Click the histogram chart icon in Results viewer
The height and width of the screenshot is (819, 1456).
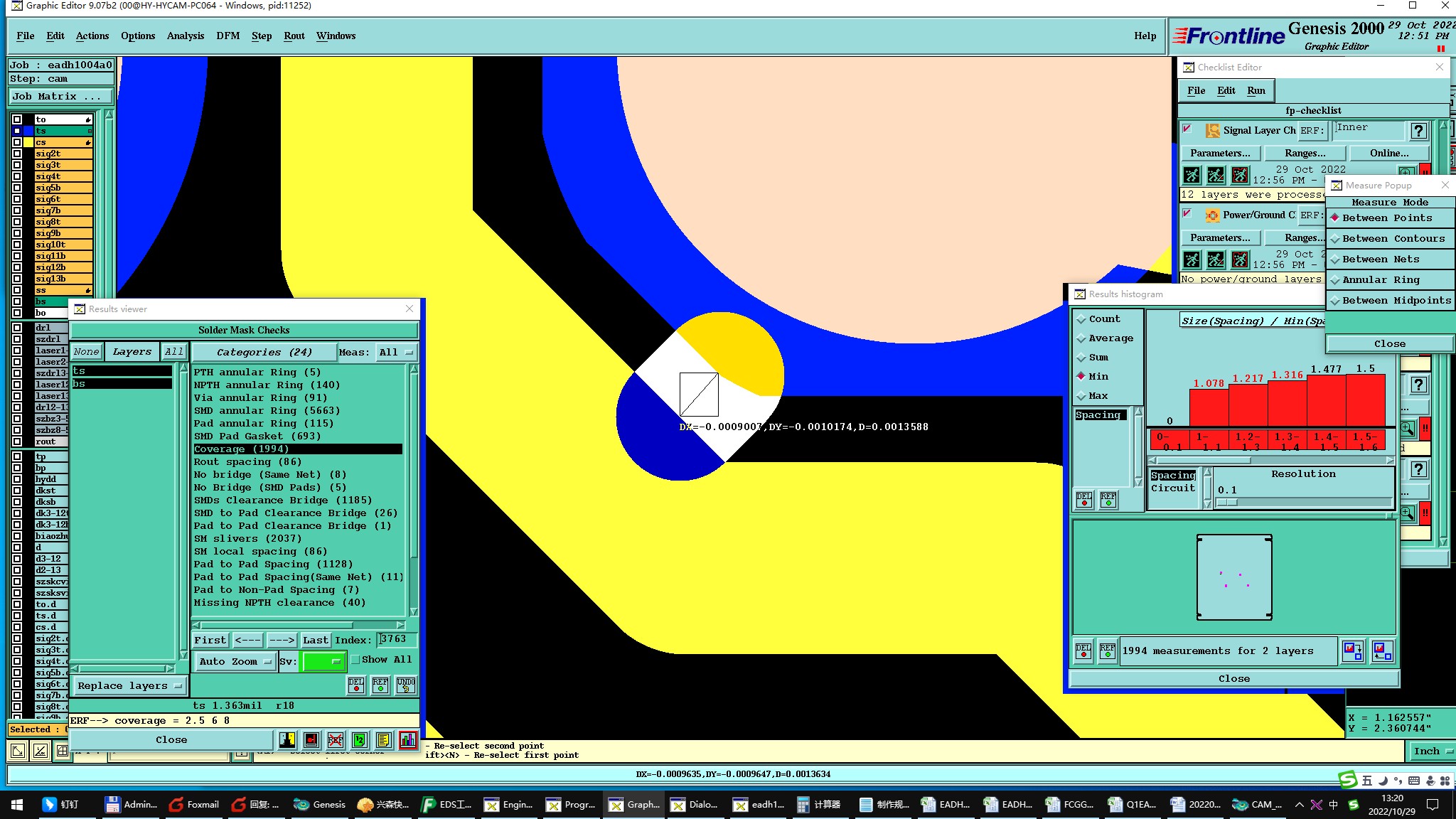(408, 740)
